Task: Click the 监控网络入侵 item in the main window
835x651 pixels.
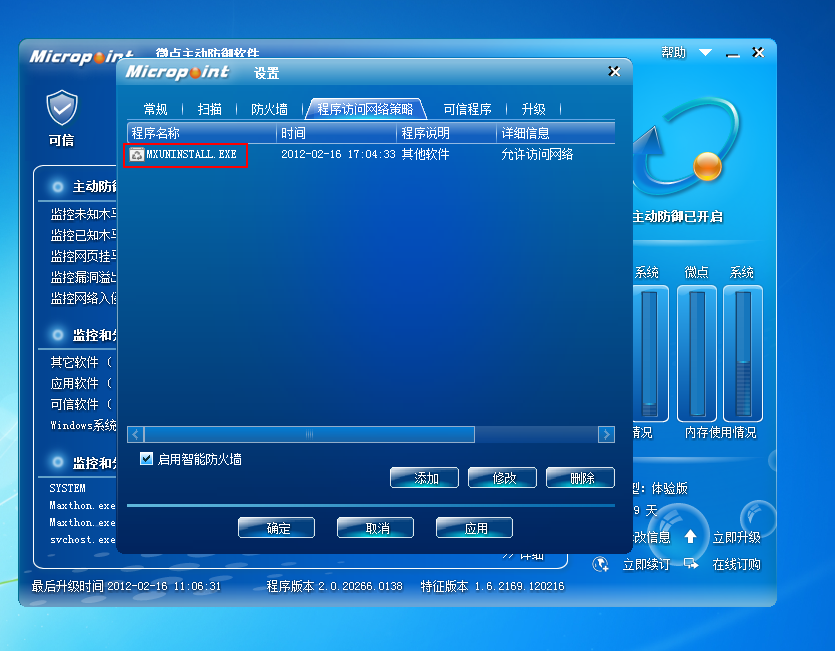Action: (84, 298)
